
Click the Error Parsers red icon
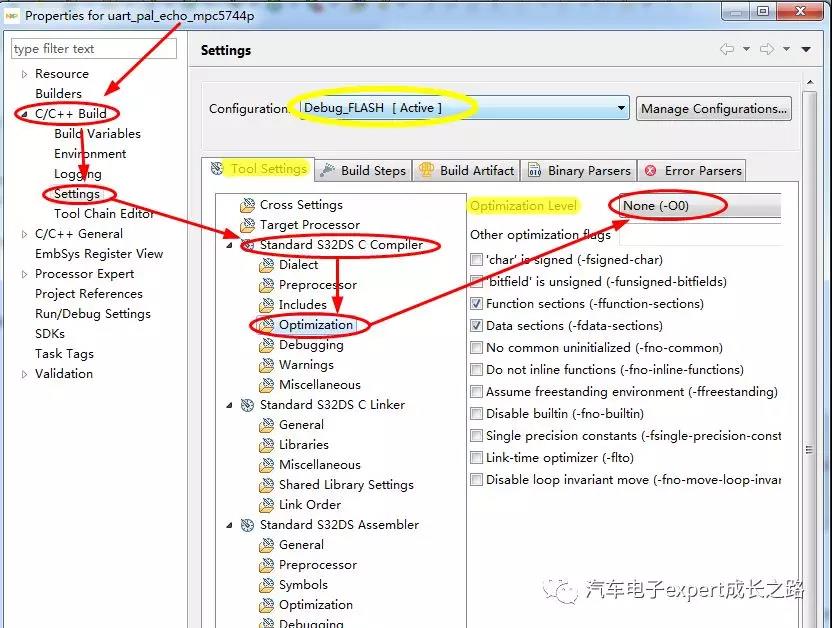pyautogui.click(x=651, y=171)
